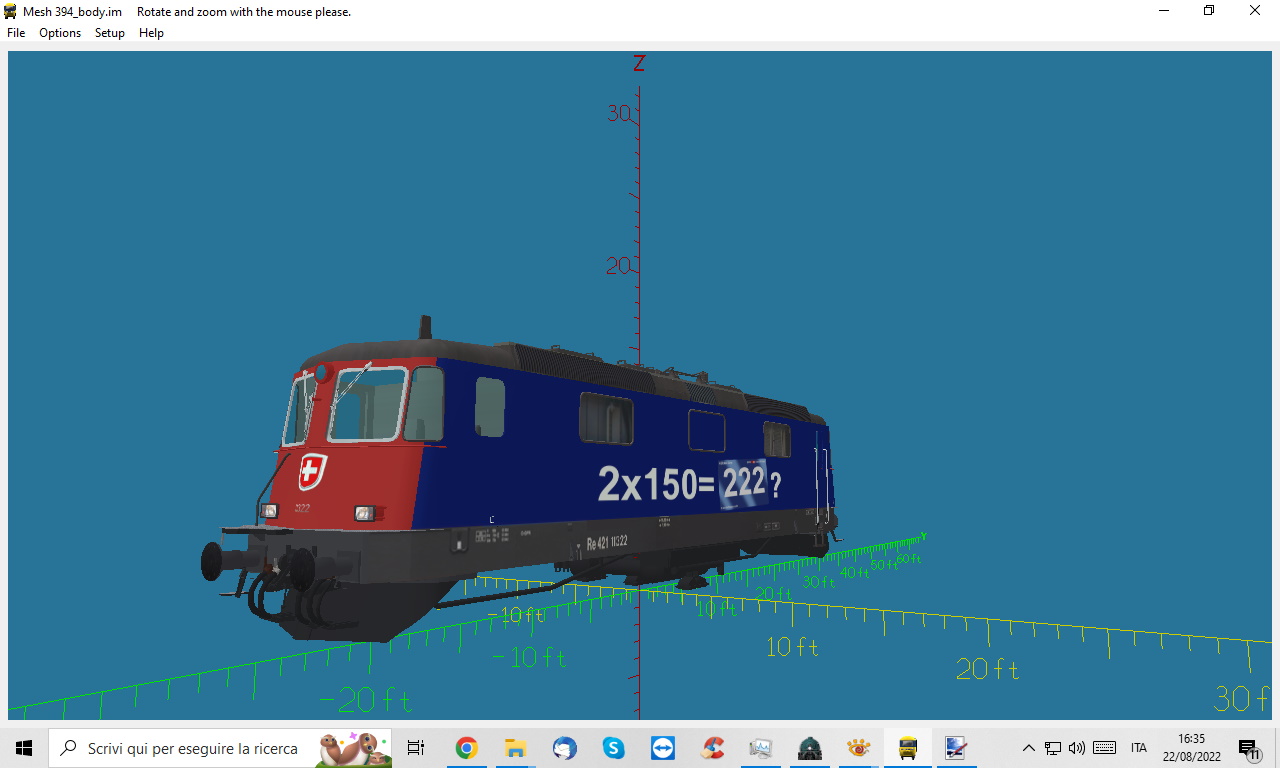Show hidden system tray icons
This screenshot has height=768, width=1280.
pyautogui.click(x=1028, y=748)
